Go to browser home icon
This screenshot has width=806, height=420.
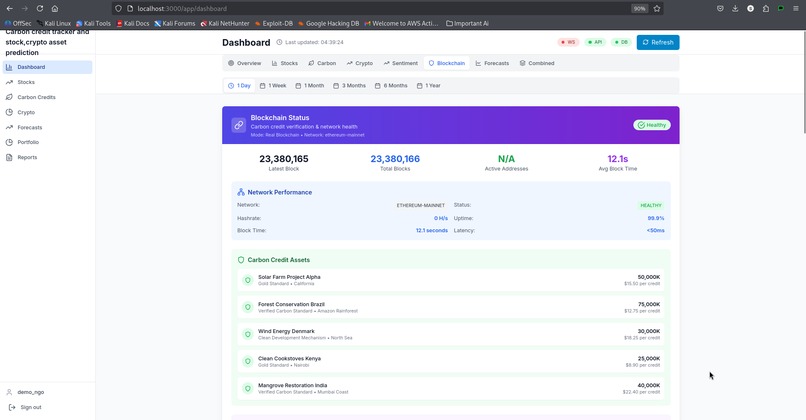(x=54, y=8)
